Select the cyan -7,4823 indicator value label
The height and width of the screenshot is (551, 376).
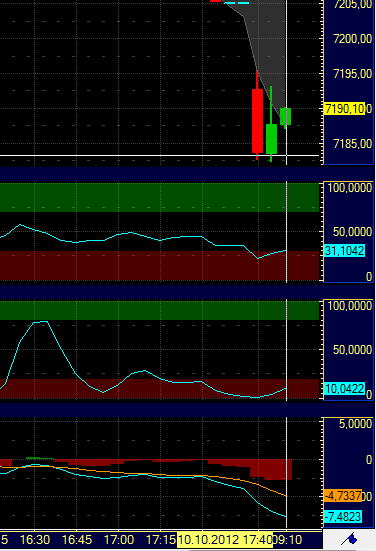[x=343, y=517]
